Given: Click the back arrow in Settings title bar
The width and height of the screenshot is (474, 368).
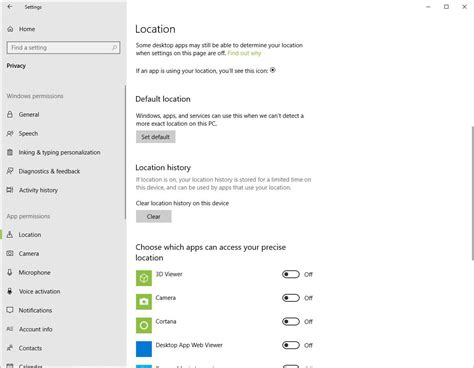Looking at the screenshot, I should (x=10, y=7).
